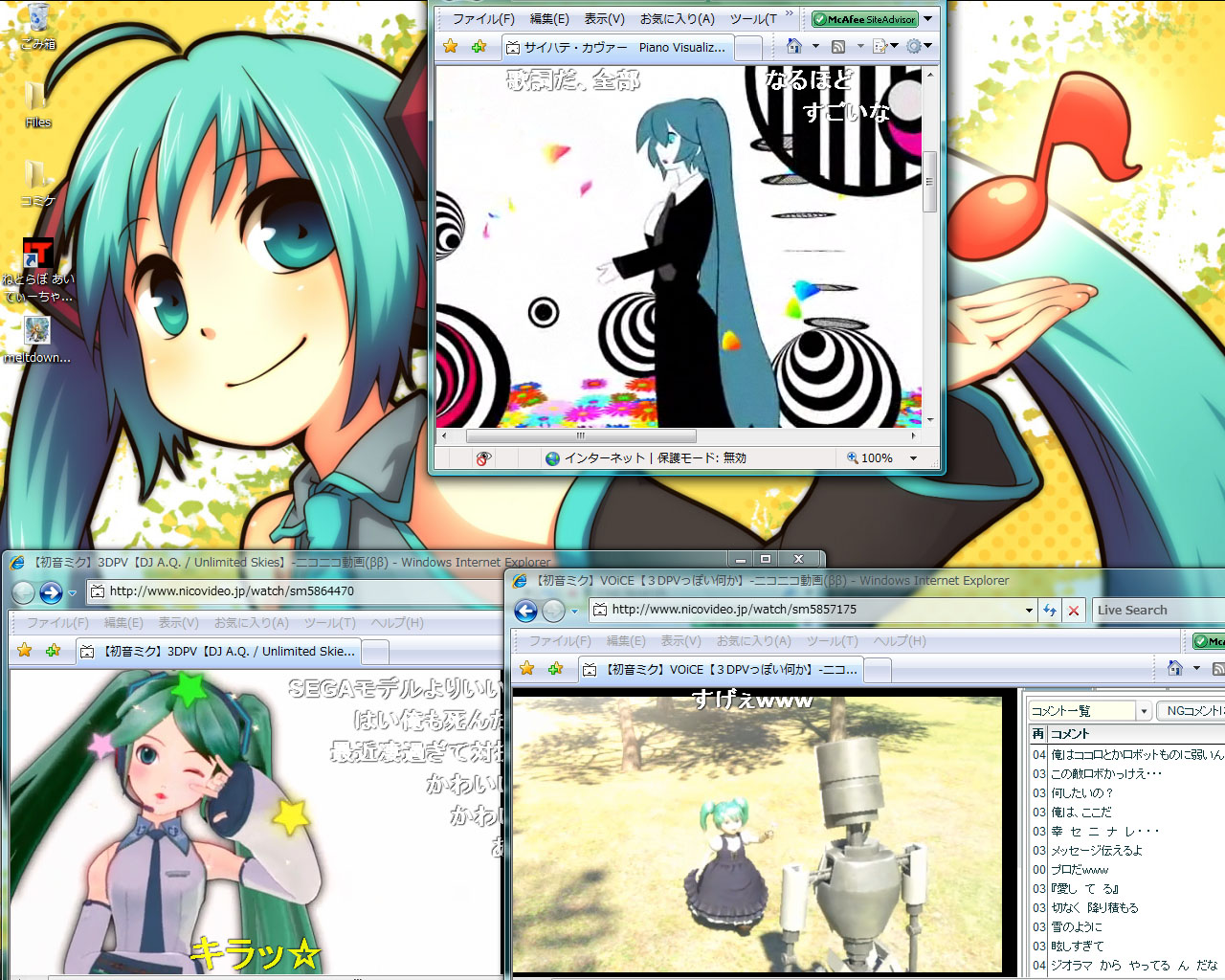Open Favorites Center star in VOiCE window
Image resolution: width=1225 pixels, height=980 pixels.
point(526,669)
